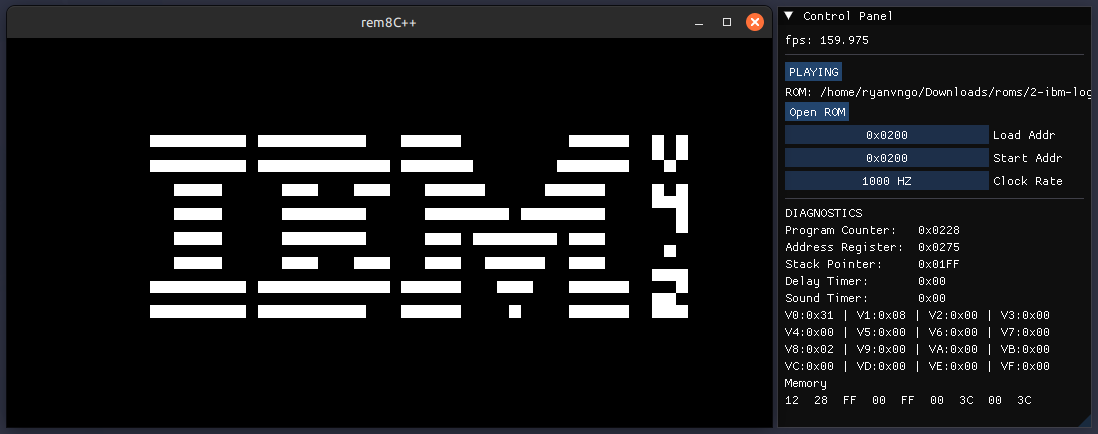
Task: Click the Control Panel title text
Action: click(848, 16)
